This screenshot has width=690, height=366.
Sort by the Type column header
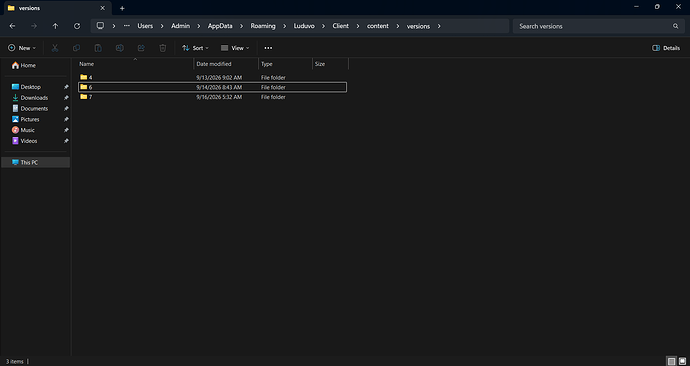click(x=285, y=64)
